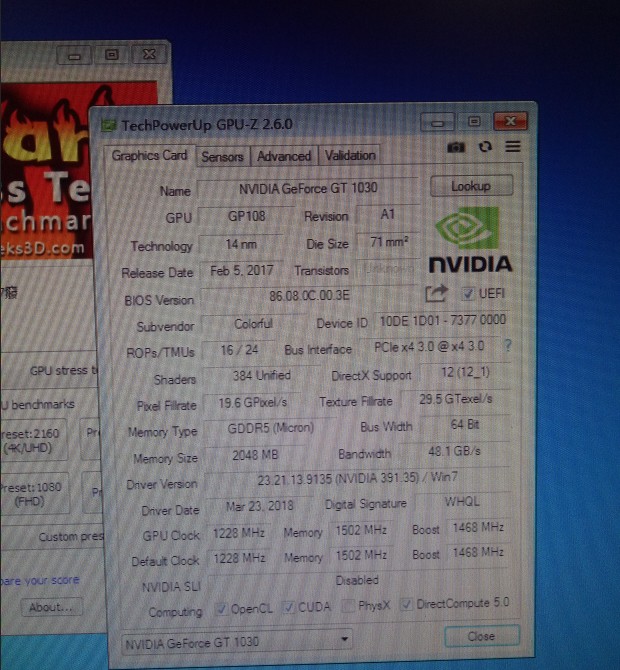Image resolution: width=620 pixels, height=670 pixels.
Task: Click the Bandwidth value 48.1 GB/s
Action: tap(454, 451)
